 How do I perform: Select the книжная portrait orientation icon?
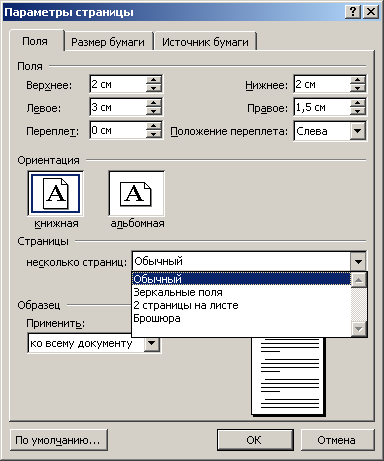click(x=55, y=193)
